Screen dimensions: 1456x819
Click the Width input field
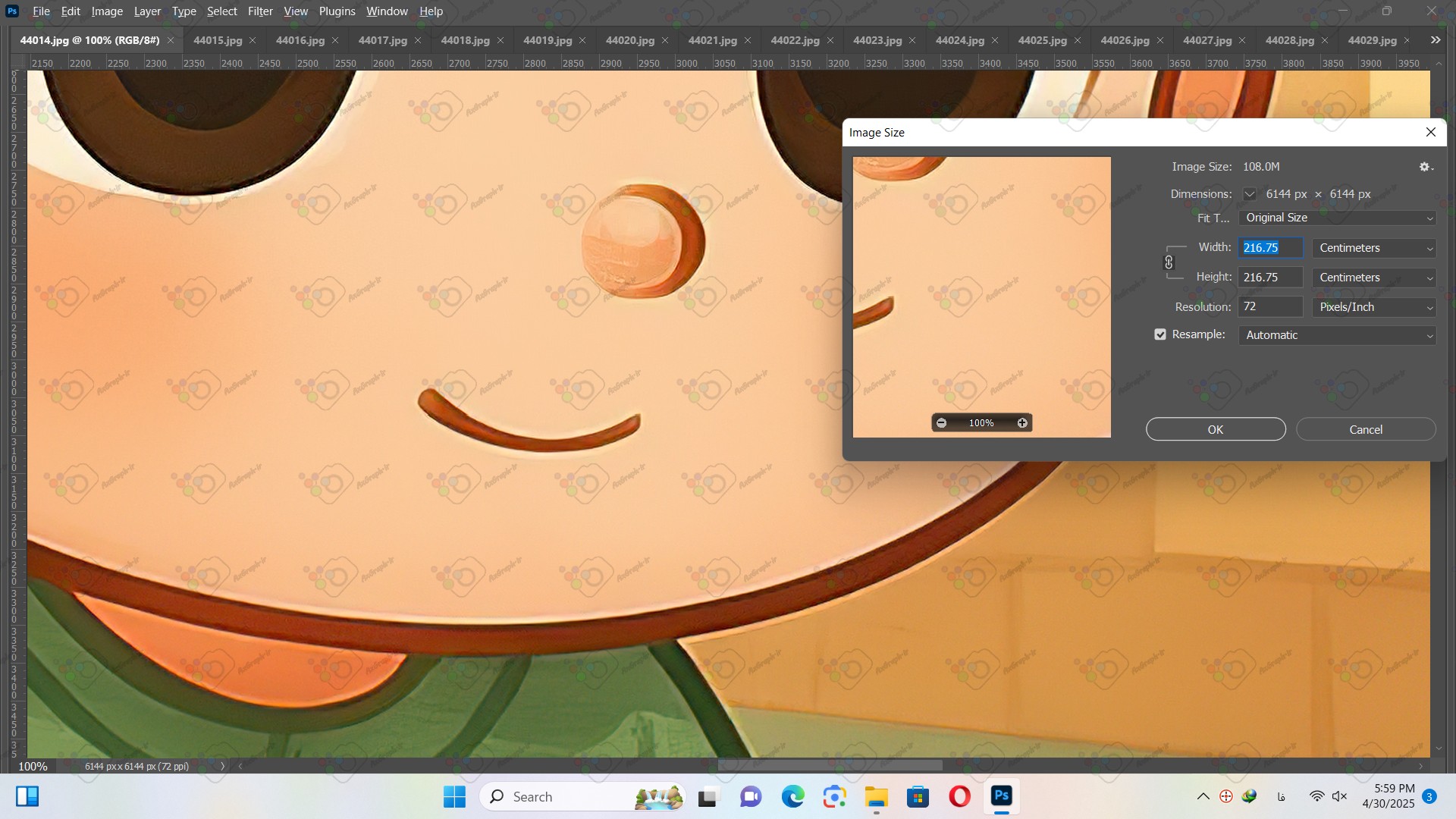(1270, 248)
